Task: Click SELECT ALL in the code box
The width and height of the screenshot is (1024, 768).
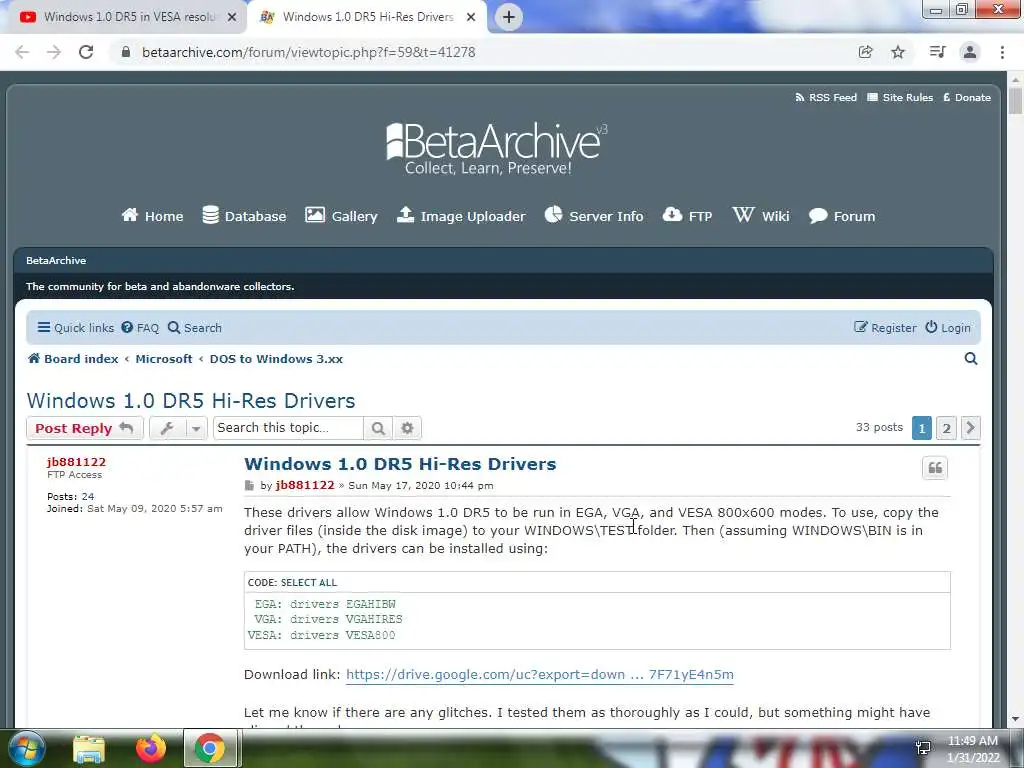Action: 309,583
